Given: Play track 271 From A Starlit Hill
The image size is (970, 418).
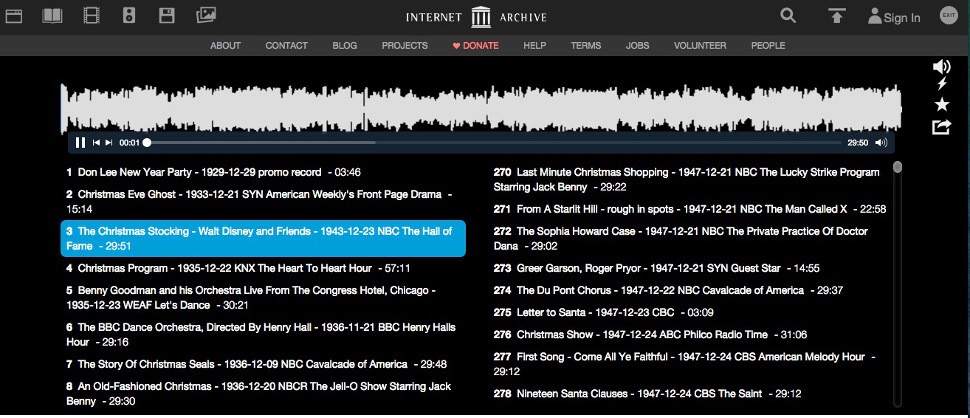Looking at the screenshot, I should [690, 209].
